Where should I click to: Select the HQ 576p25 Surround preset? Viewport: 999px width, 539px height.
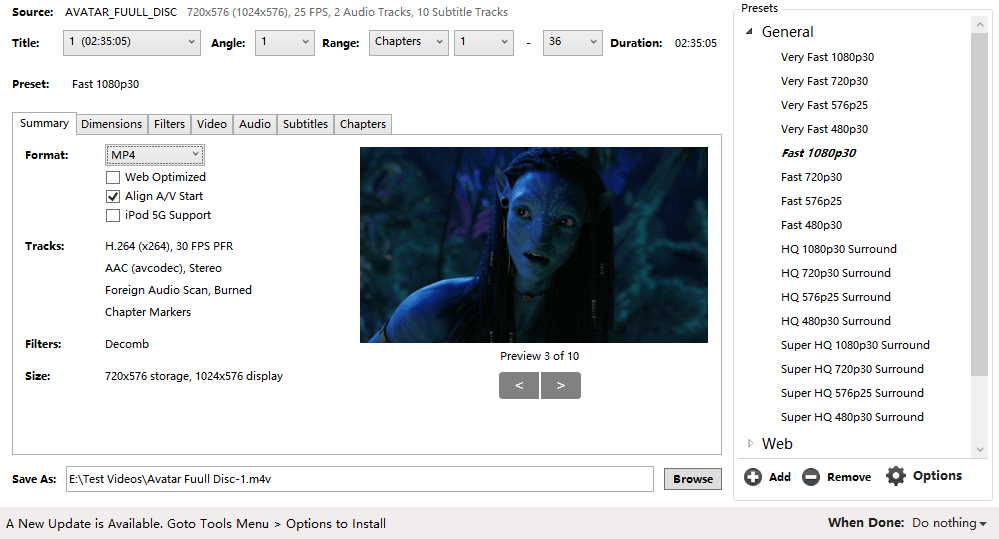point(836,298)
